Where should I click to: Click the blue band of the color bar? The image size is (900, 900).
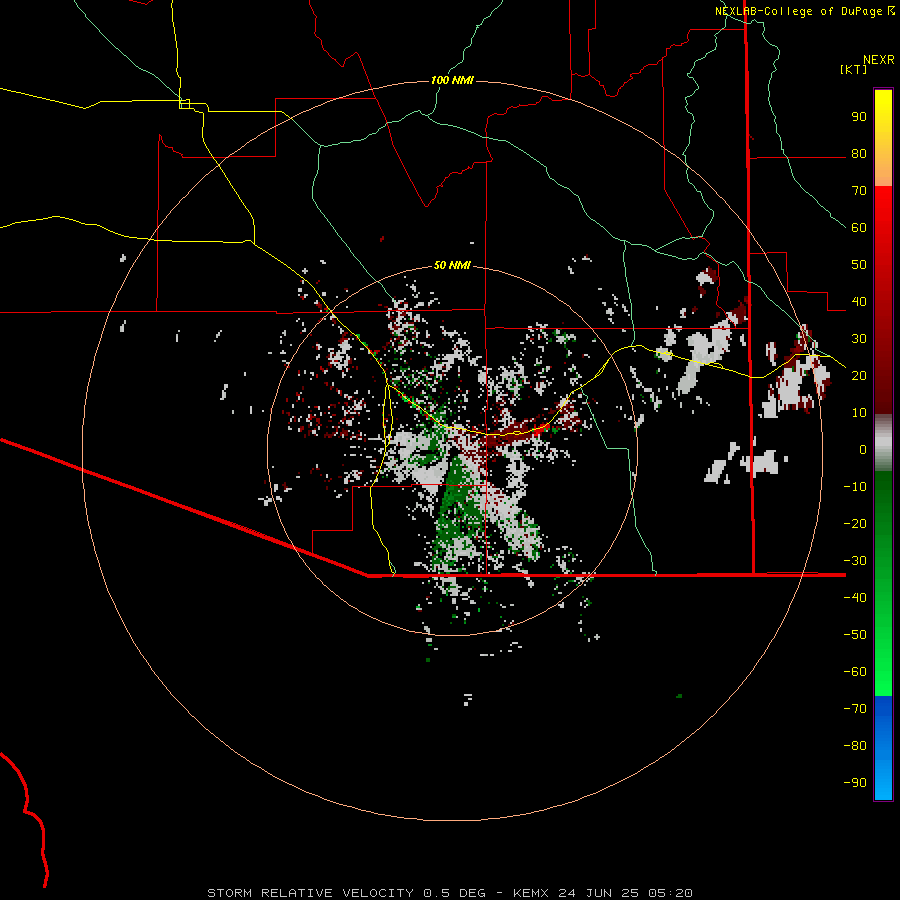click(883, 748)
